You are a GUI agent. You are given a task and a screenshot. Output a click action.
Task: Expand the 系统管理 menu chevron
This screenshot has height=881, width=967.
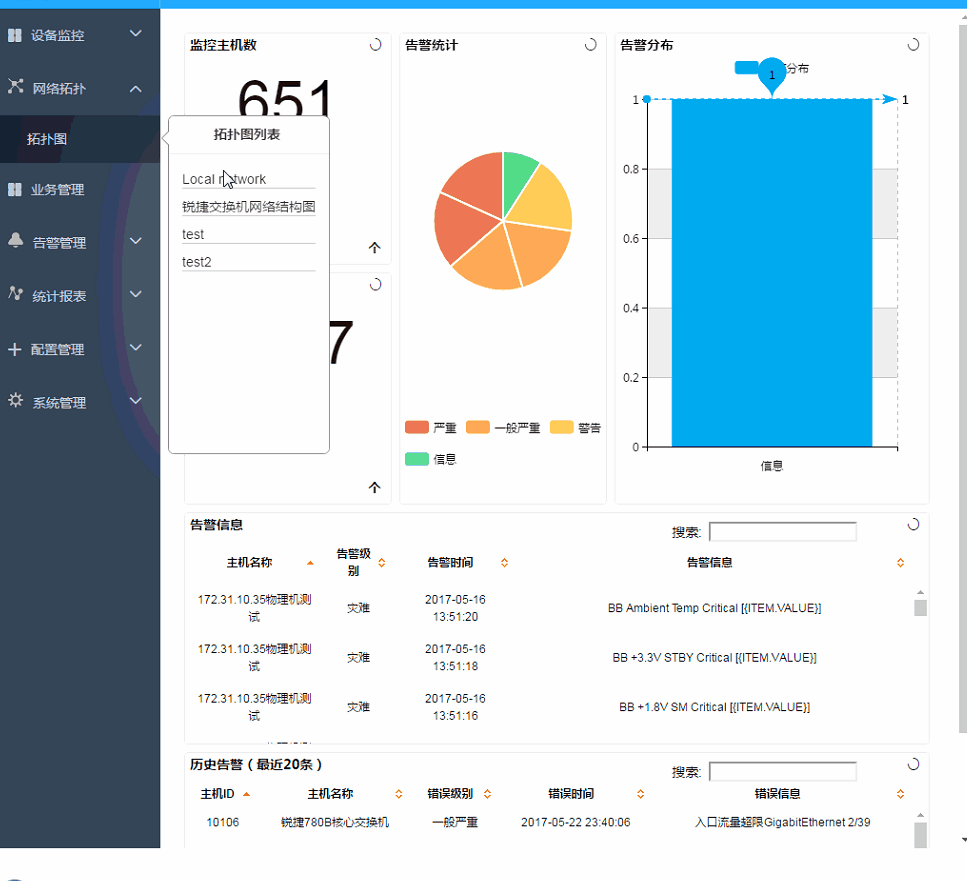(x=136, y=401)
